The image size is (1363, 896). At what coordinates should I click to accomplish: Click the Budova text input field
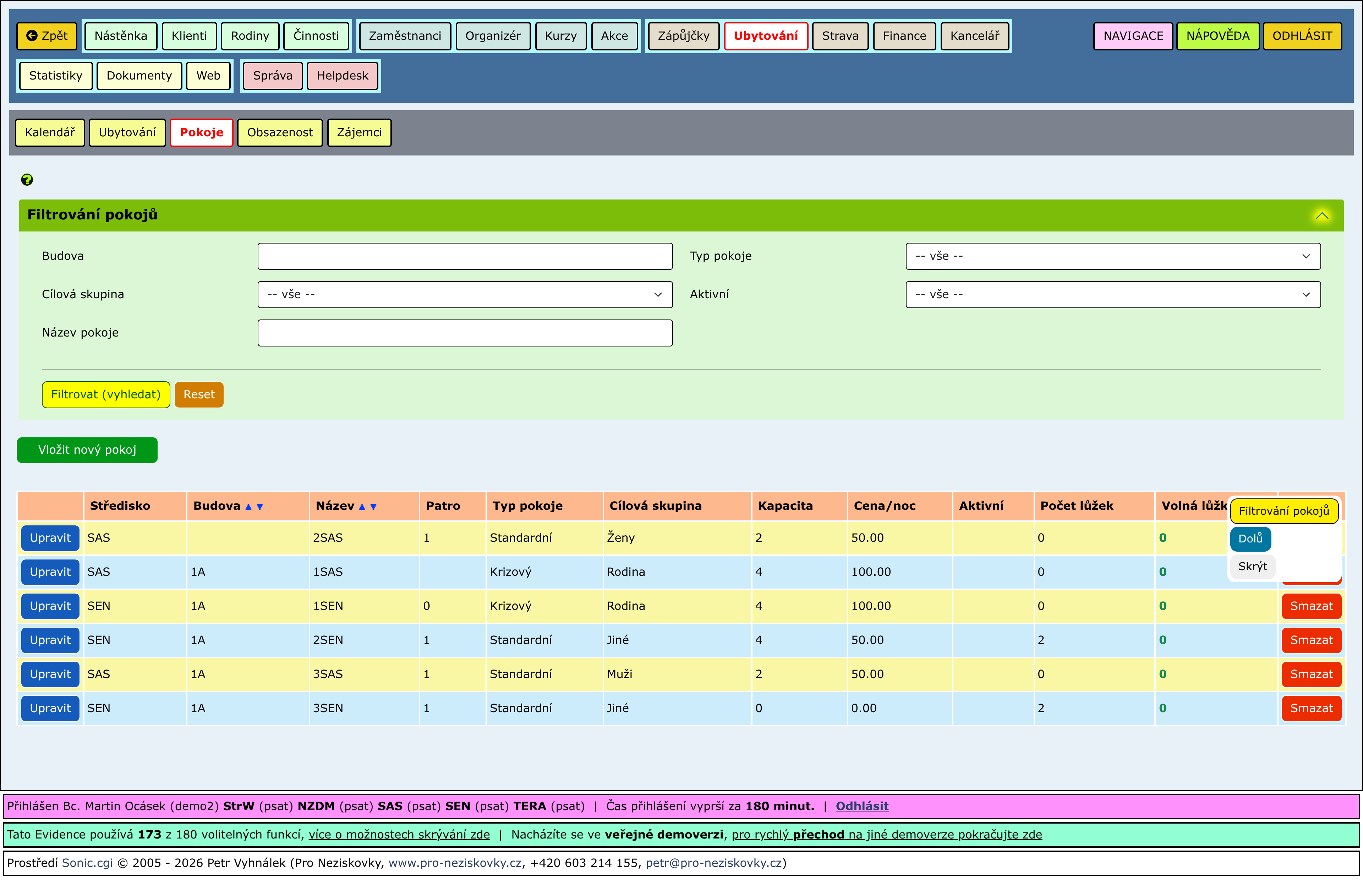pos(465,256)
